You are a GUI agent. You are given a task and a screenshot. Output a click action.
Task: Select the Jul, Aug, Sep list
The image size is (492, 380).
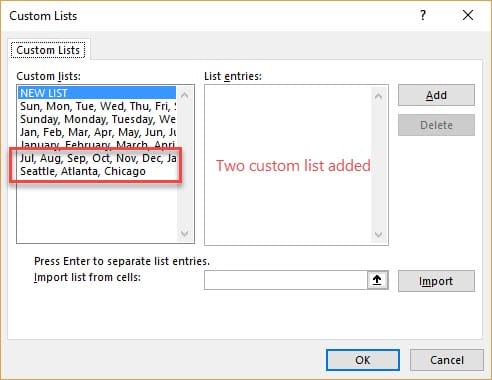(x=97, y=158)
